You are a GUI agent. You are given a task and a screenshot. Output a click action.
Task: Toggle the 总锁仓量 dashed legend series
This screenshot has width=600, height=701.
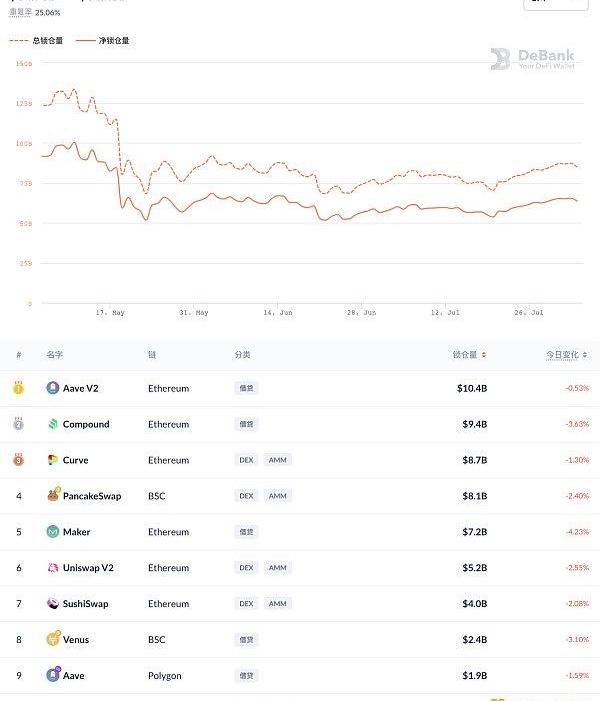(36, 41)
